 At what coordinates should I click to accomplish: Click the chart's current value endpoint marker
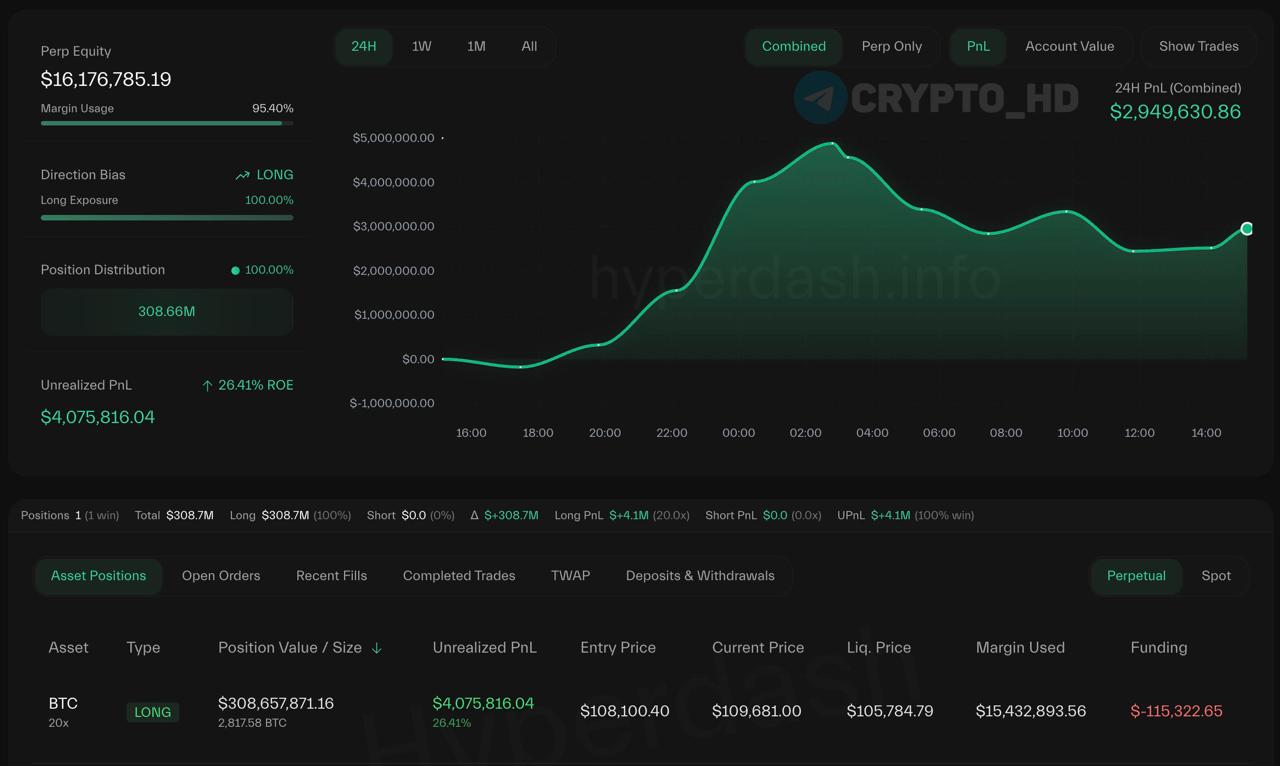[x=1247, y=229]
